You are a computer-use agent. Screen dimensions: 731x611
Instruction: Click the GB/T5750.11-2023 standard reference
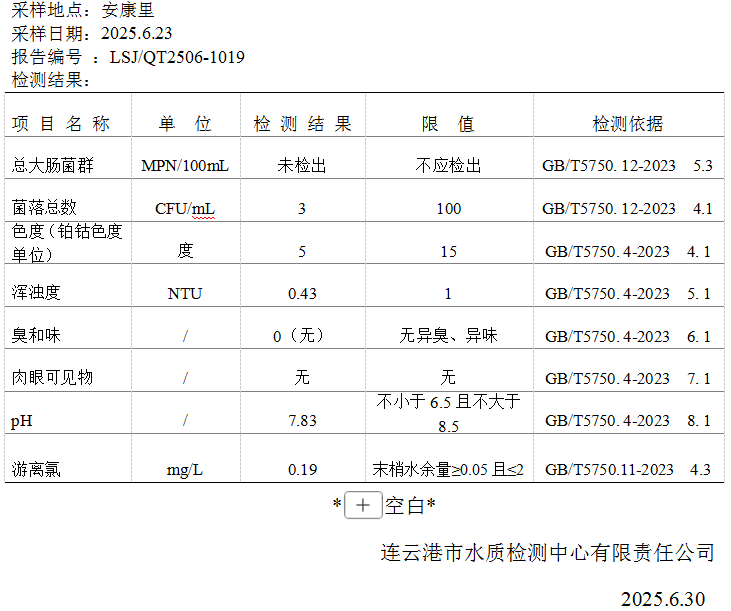coord(610,469)
